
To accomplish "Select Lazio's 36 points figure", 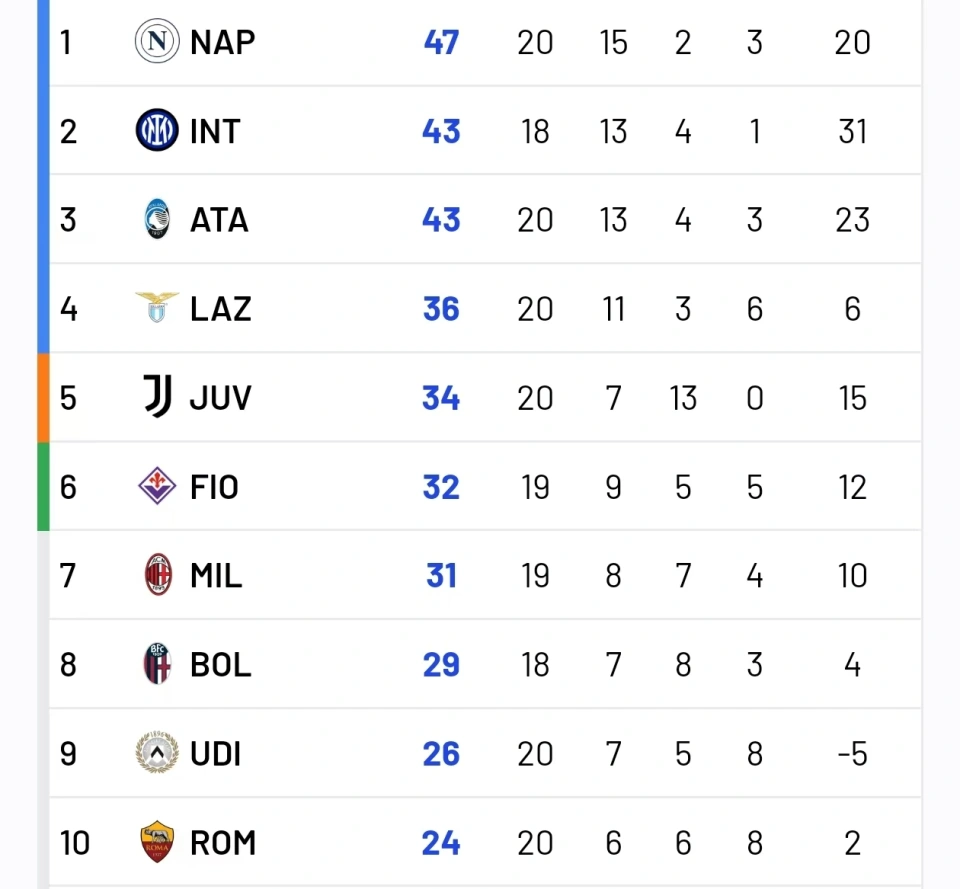I will tap(441, 309).
